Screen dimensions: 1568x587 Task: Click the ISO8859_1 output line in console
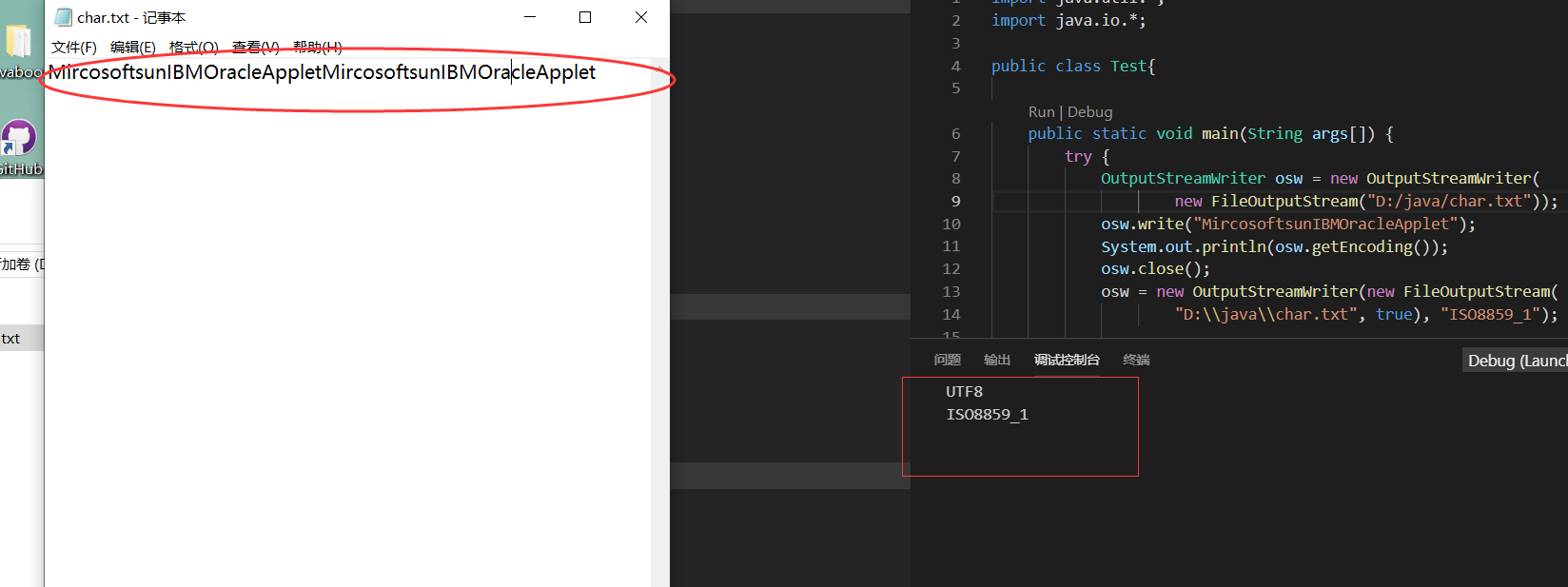[987, 415]
